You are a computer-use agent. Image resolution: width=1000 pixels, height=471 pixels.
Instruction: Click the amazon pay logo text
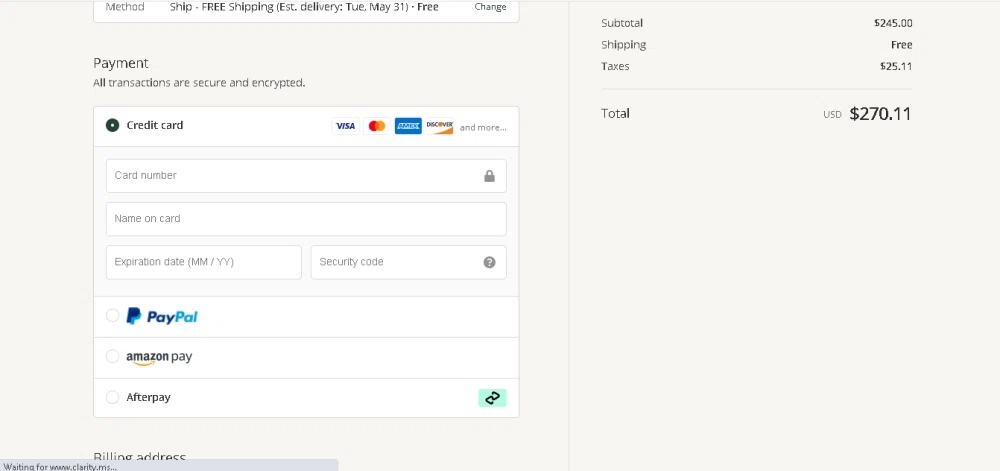coord(159,357)
